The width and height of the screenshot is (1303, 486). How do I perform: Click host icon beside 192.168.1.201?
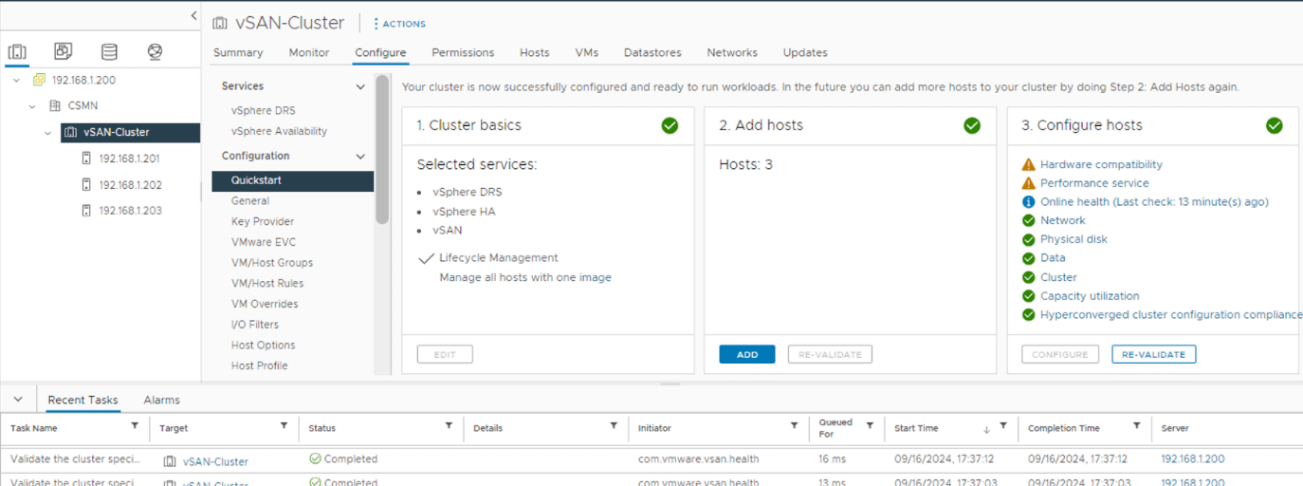(87, 158)
